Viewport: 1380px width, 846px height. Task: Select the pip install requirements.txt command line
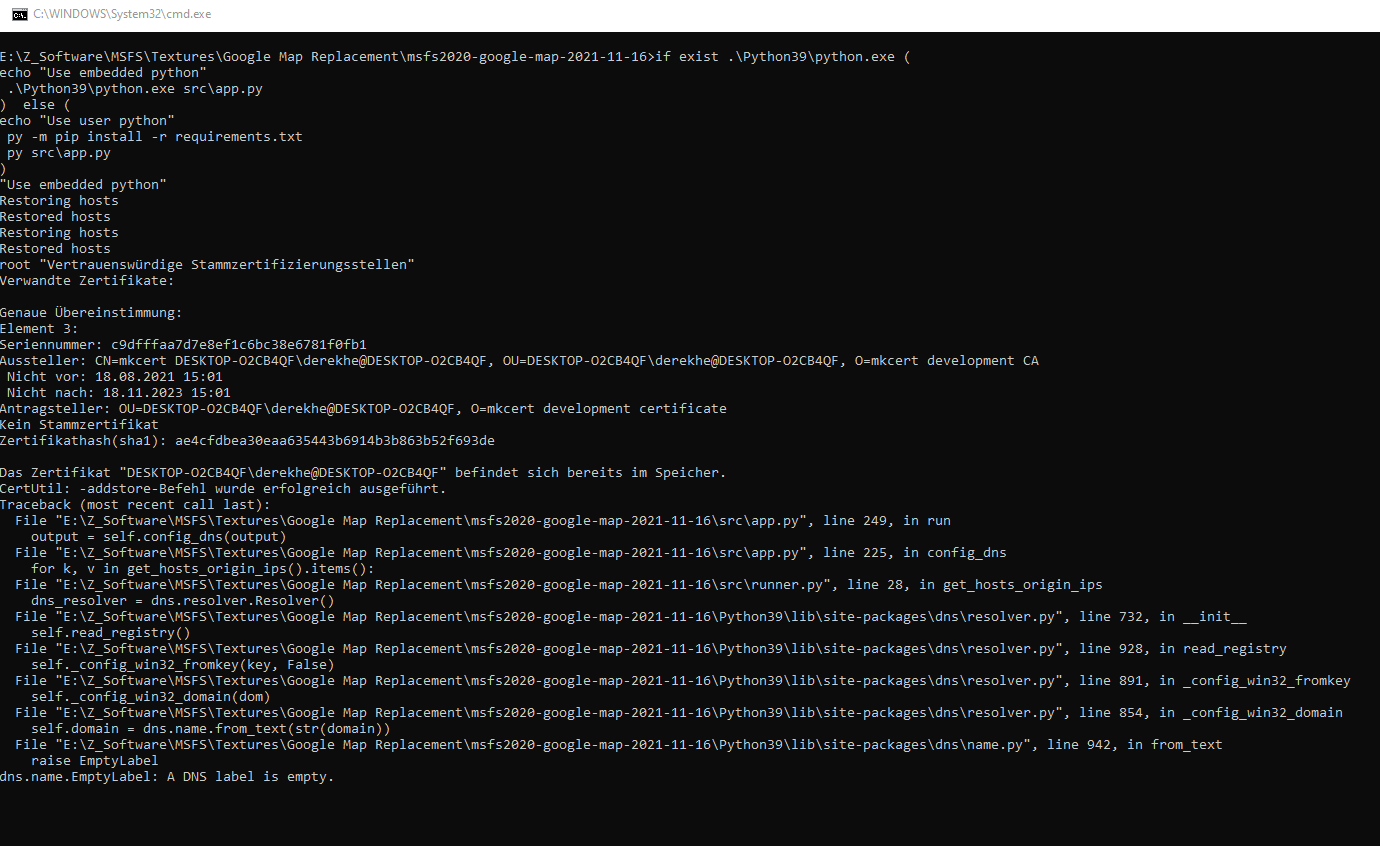coord(152,136)
